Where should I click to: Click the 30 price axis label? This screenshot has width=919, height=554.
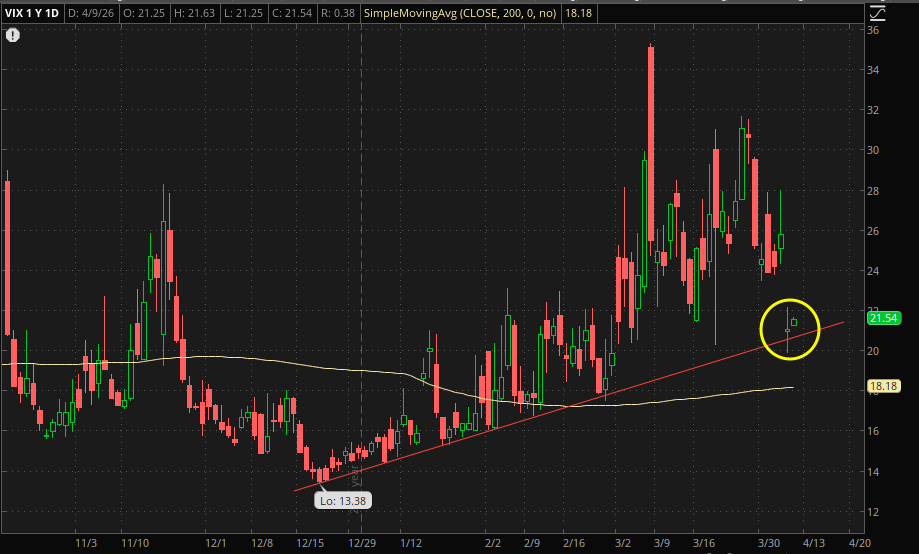[873, 150]
